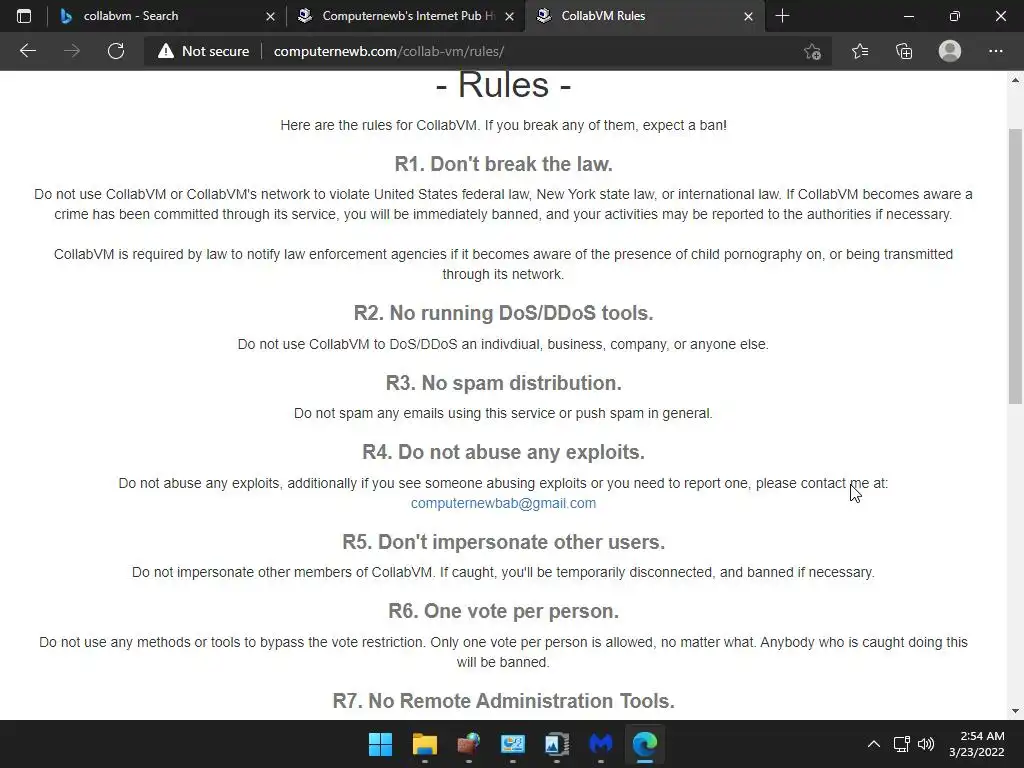Open the computernewbab@gmail.com email link

point(503,503)
